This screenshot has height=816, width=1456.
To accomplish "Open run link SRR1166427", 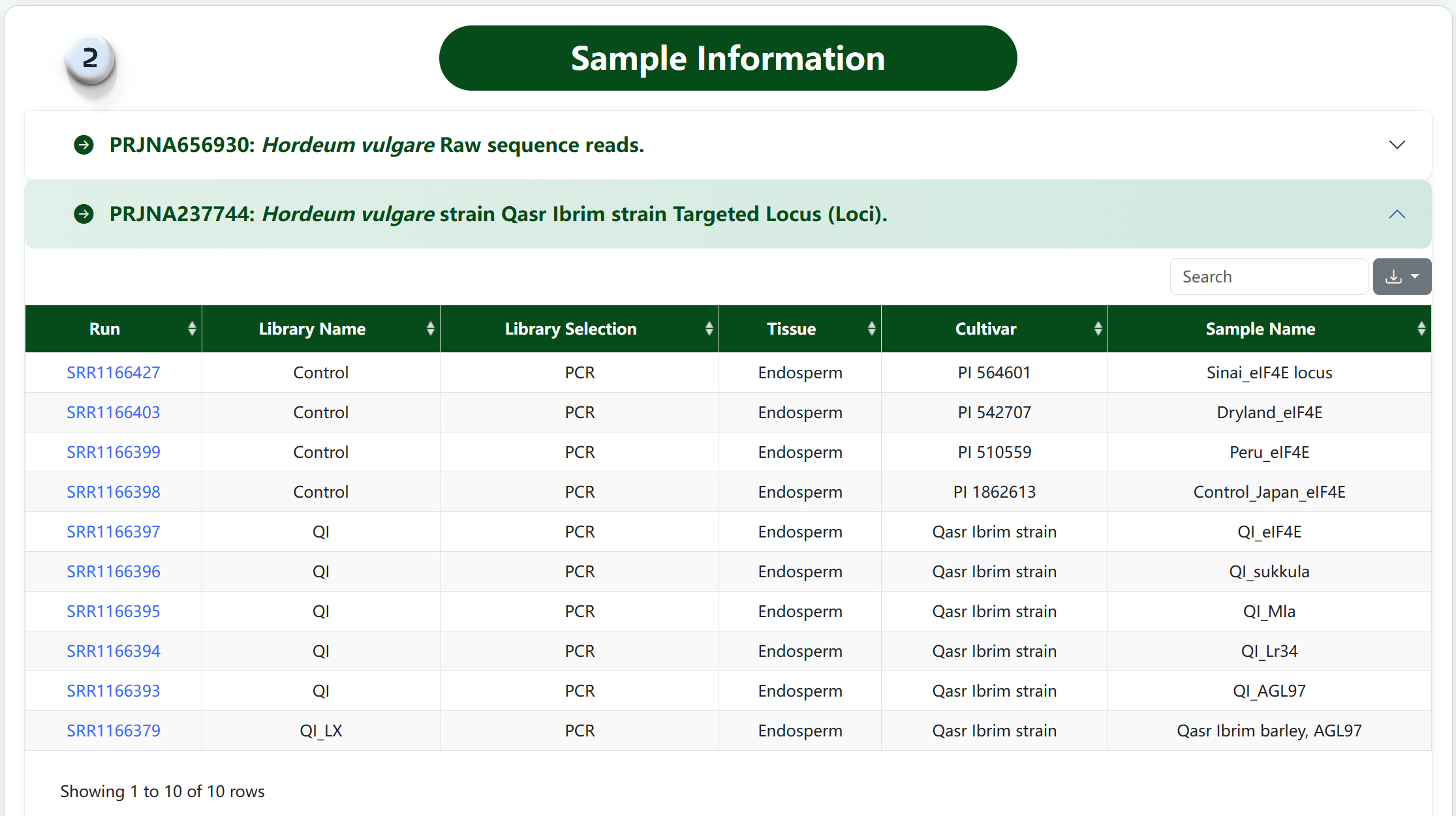I will coord(114,372).
